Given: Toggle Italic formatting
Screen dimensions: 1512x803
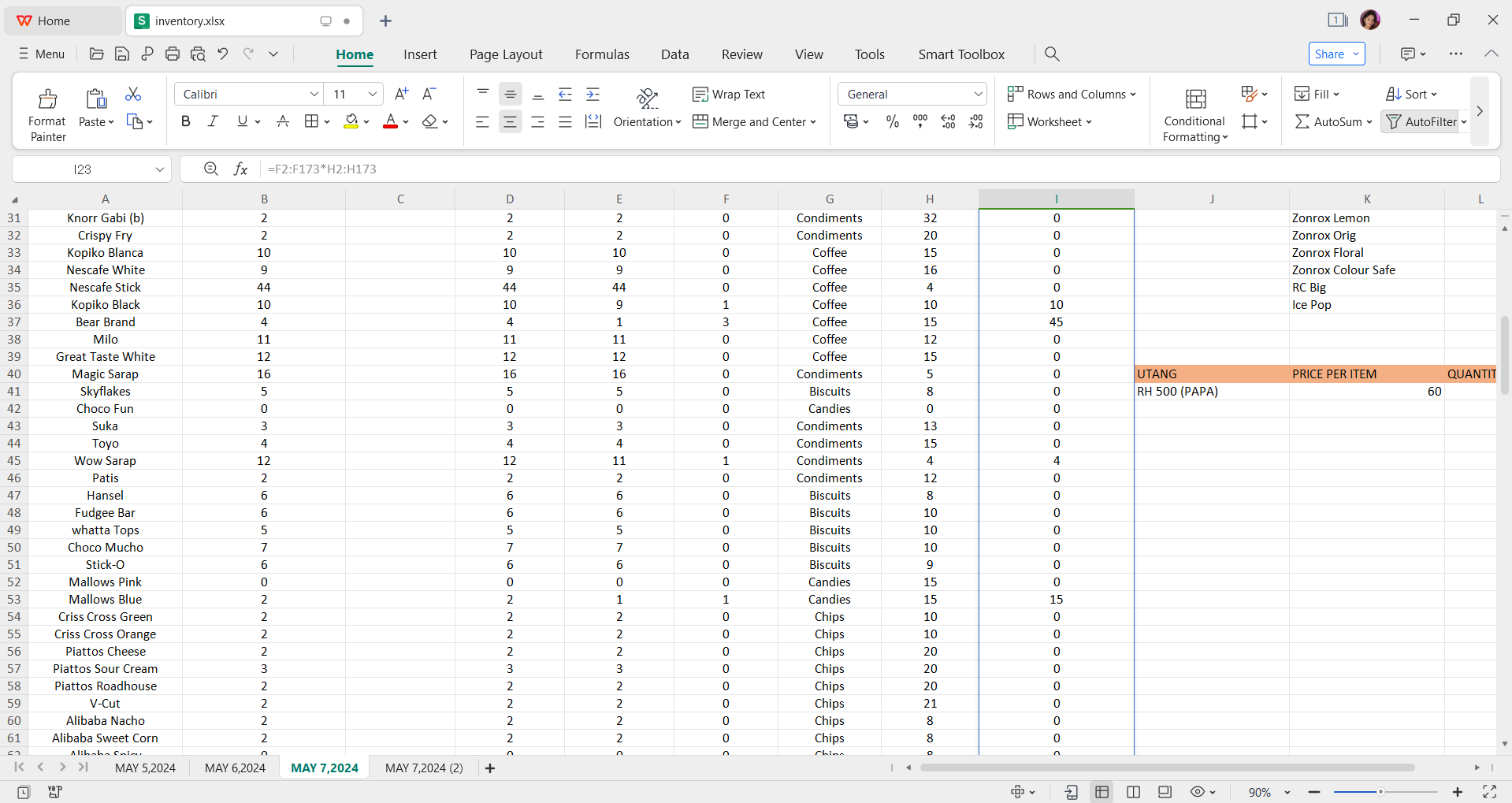Looking at the screenshot, I should 213,121.
